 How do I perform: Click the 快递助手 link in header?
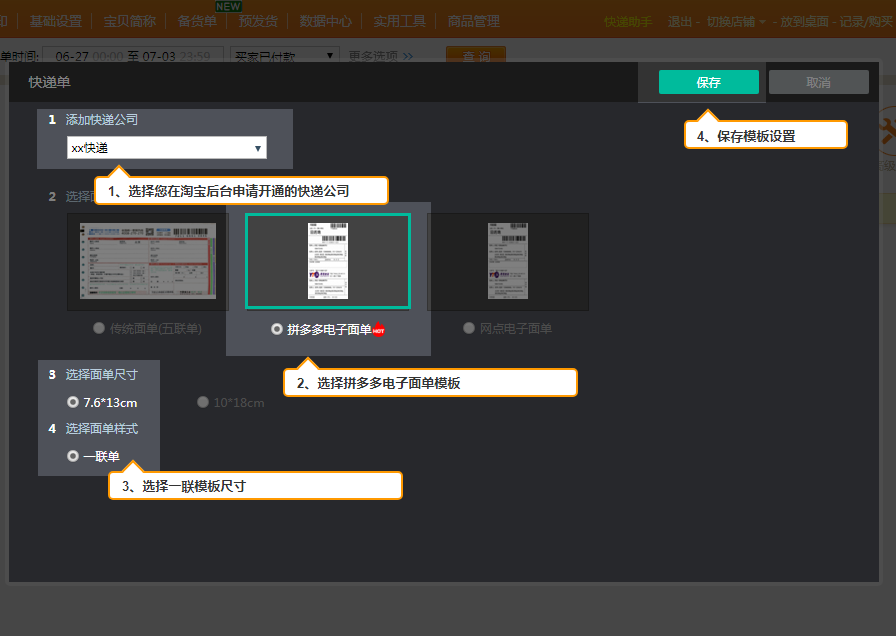coord(628,21)
